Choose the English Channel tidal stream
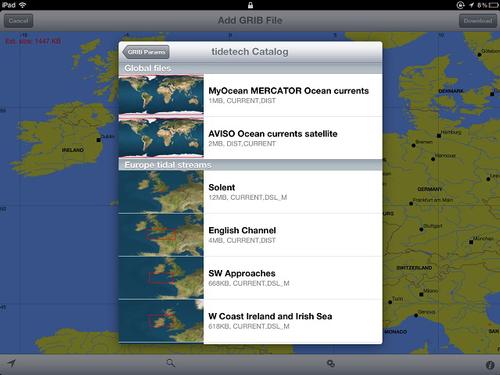Viewport: 500px width, 375px height. coord(250,235)
